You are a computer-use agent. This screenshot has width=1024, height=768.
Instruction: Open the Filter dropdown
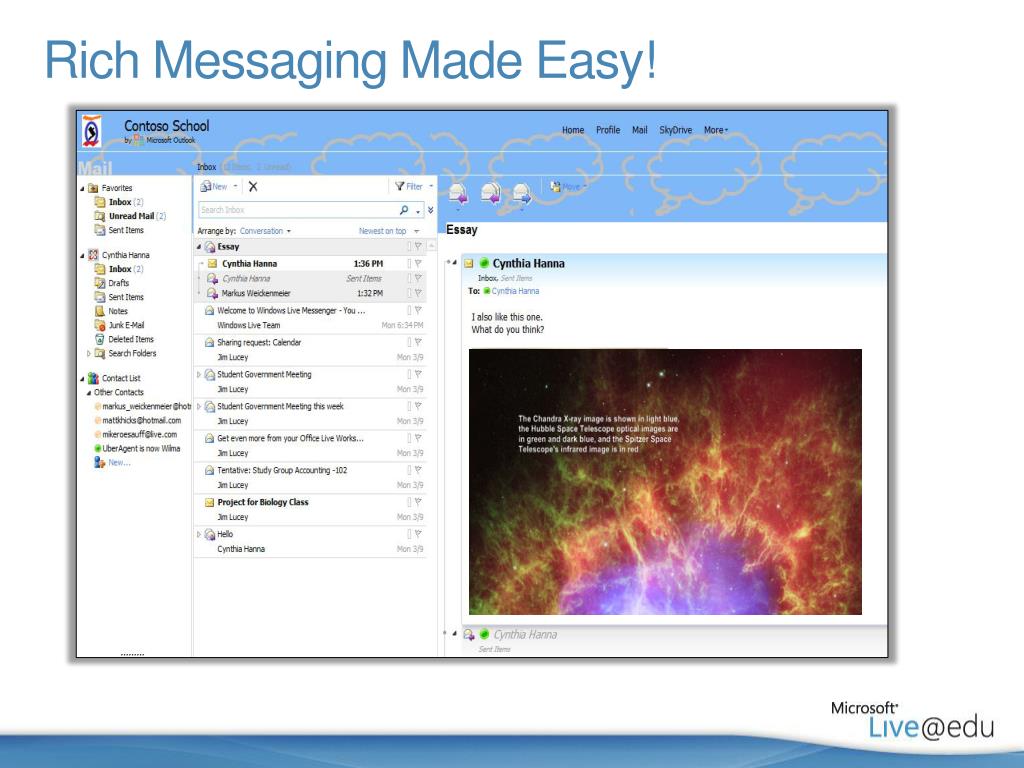431,187
